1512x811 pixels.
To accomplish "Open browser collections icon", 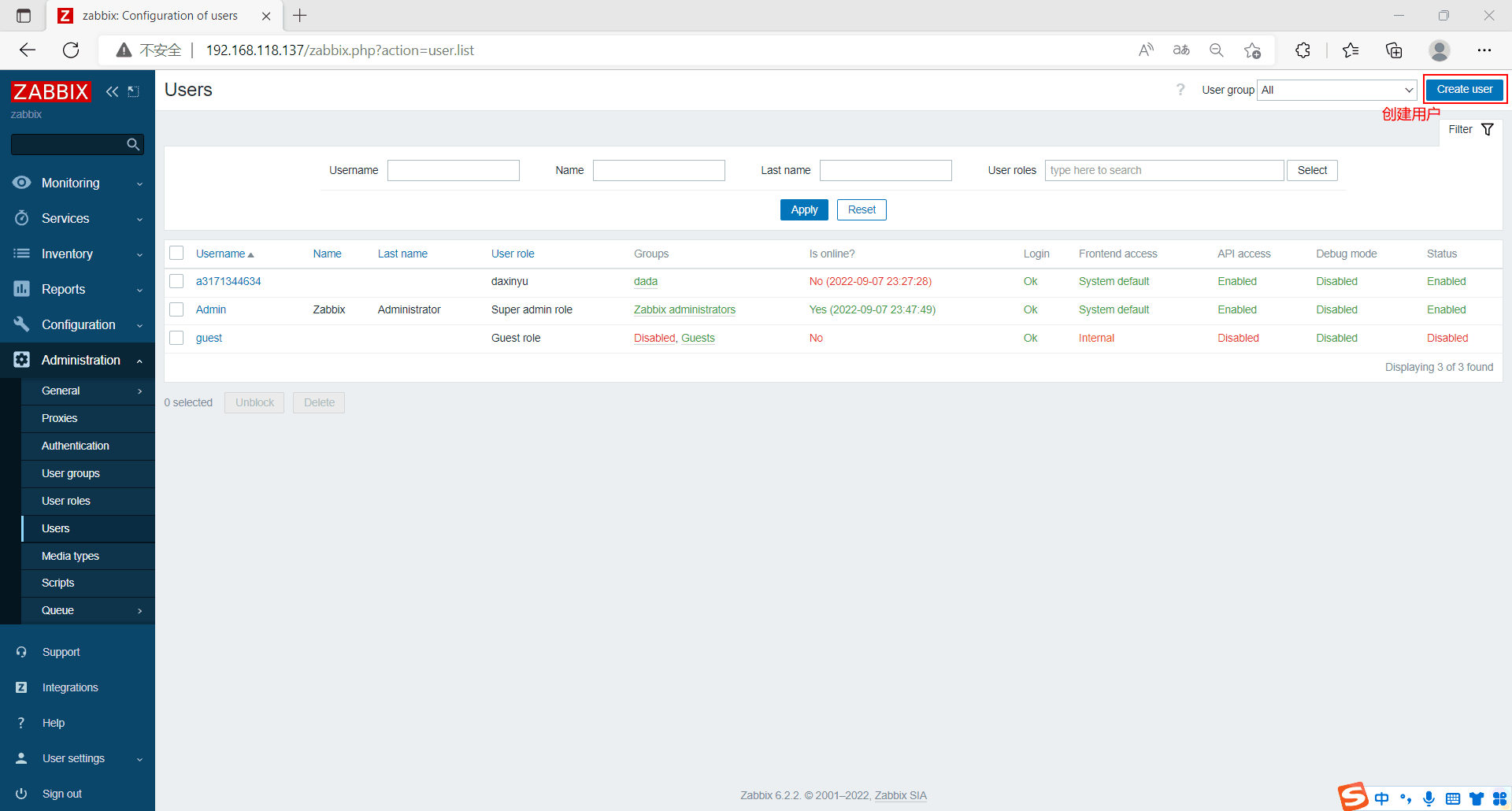I will (1394, 50).
